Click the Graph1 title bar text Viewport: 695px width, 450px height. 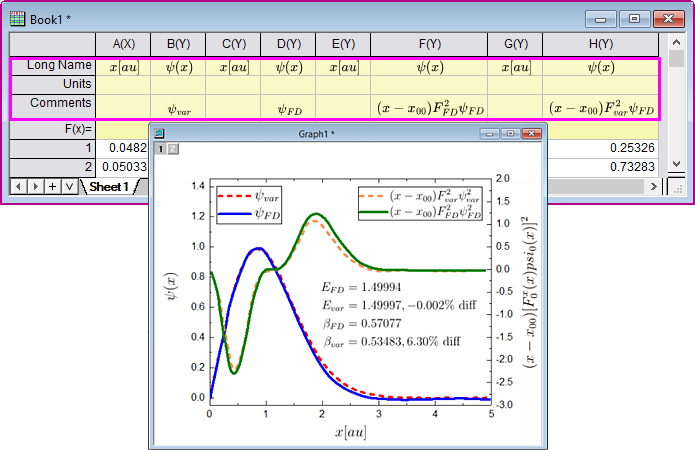click(316, 134)
